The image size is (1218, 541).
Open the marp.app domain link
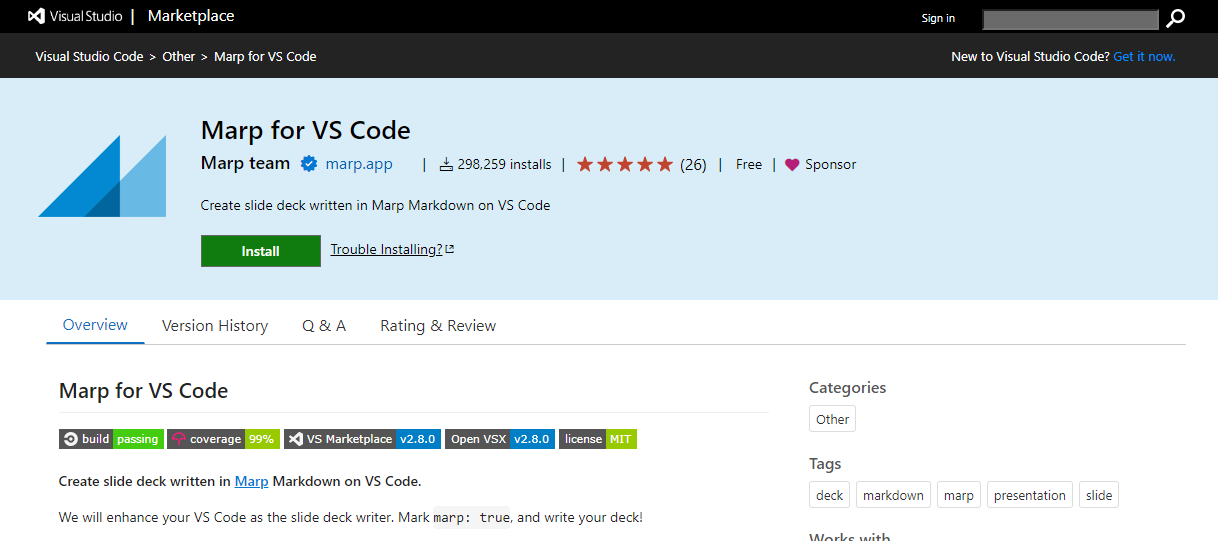(359, 164)
